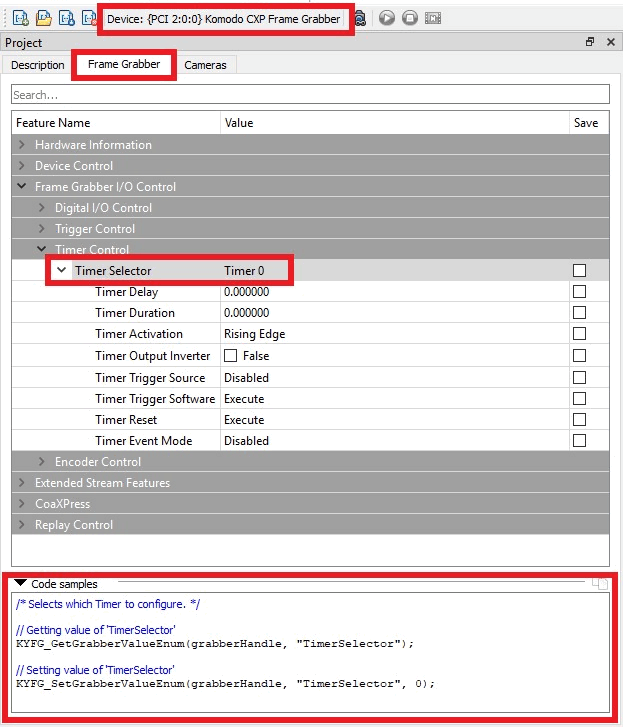Tick the Save checkbox for Timer Delay
623x727 pixels.
(x=579, y=292)
